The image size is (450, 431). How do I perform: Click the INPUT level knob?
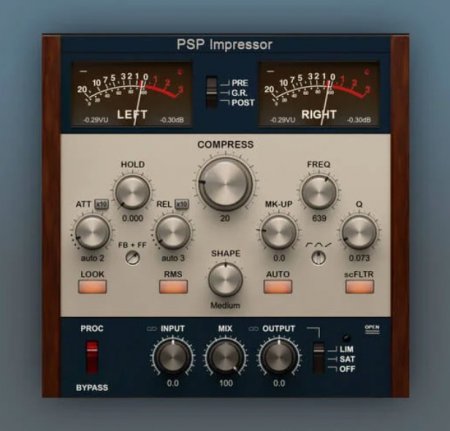coord(172,357)
